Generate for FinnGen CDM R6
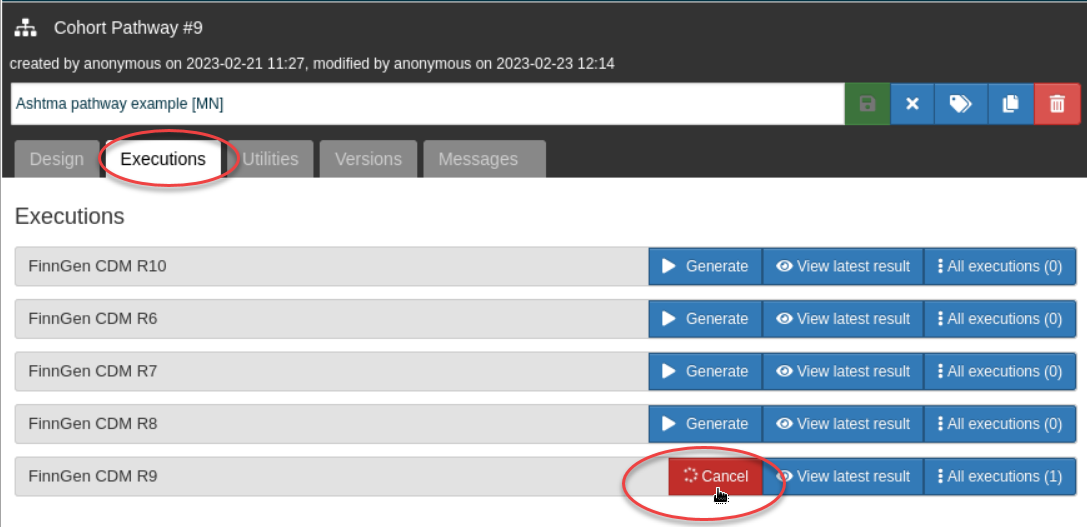The width and height of the screenshot is (1087, 527). click(705, 319)
